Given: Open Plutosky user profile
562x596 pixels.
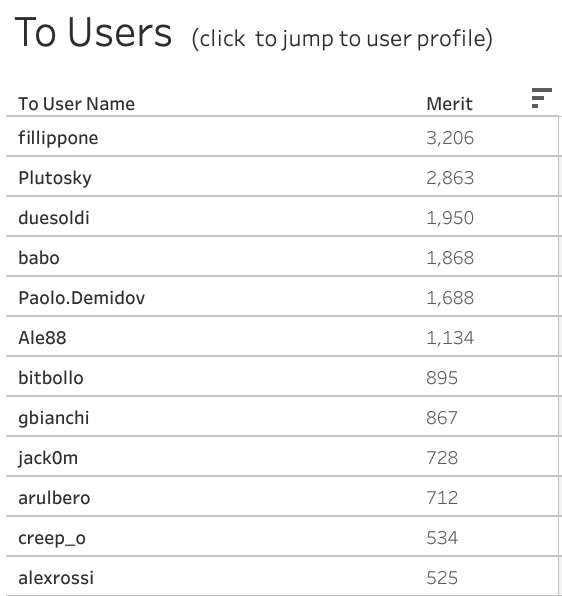Looking at the screenshot, I should click(x=55, y=178).
